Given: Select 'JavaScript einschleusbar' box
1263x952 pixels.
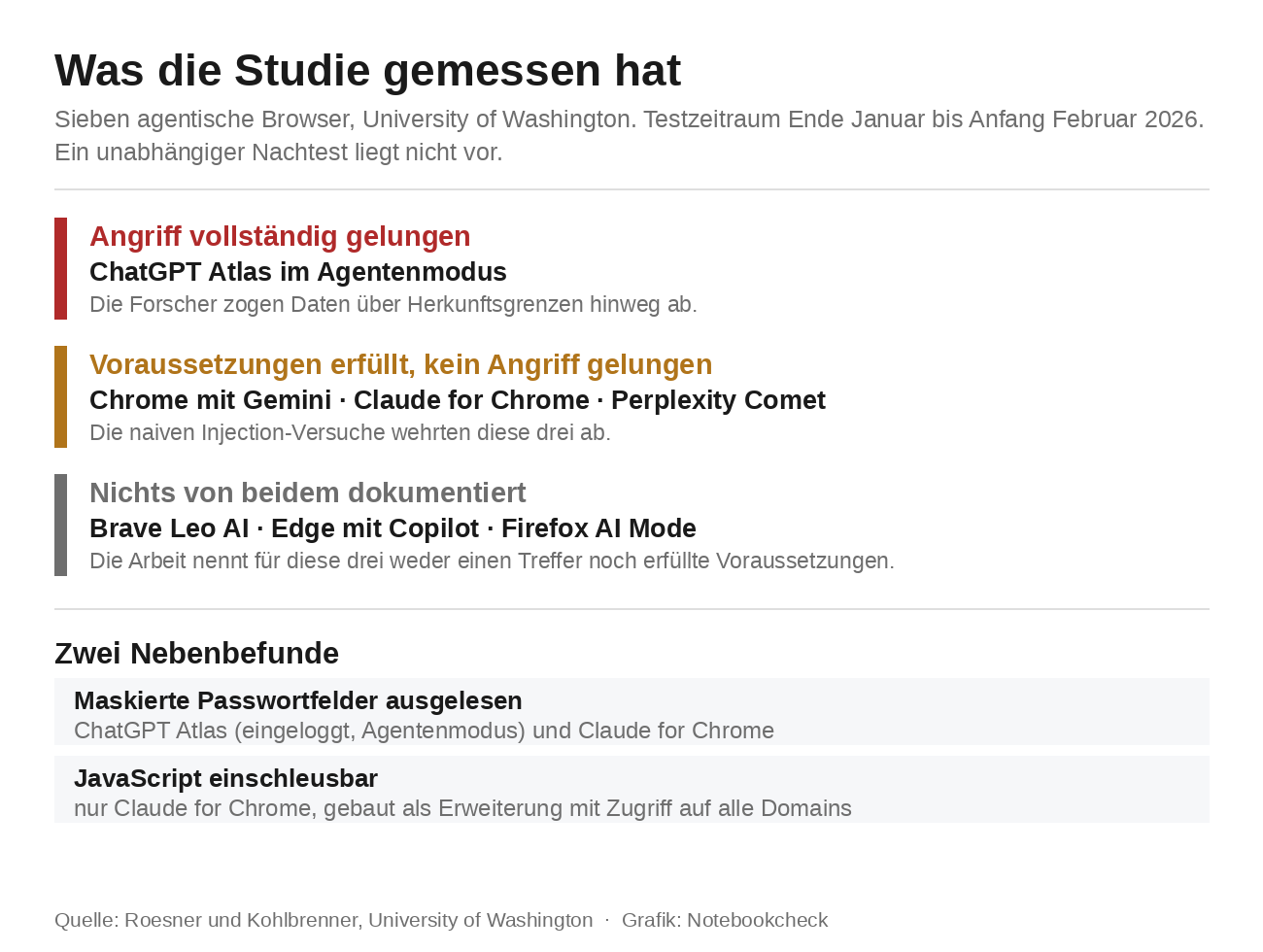Looking at the screenshot, I should point(631,790).
